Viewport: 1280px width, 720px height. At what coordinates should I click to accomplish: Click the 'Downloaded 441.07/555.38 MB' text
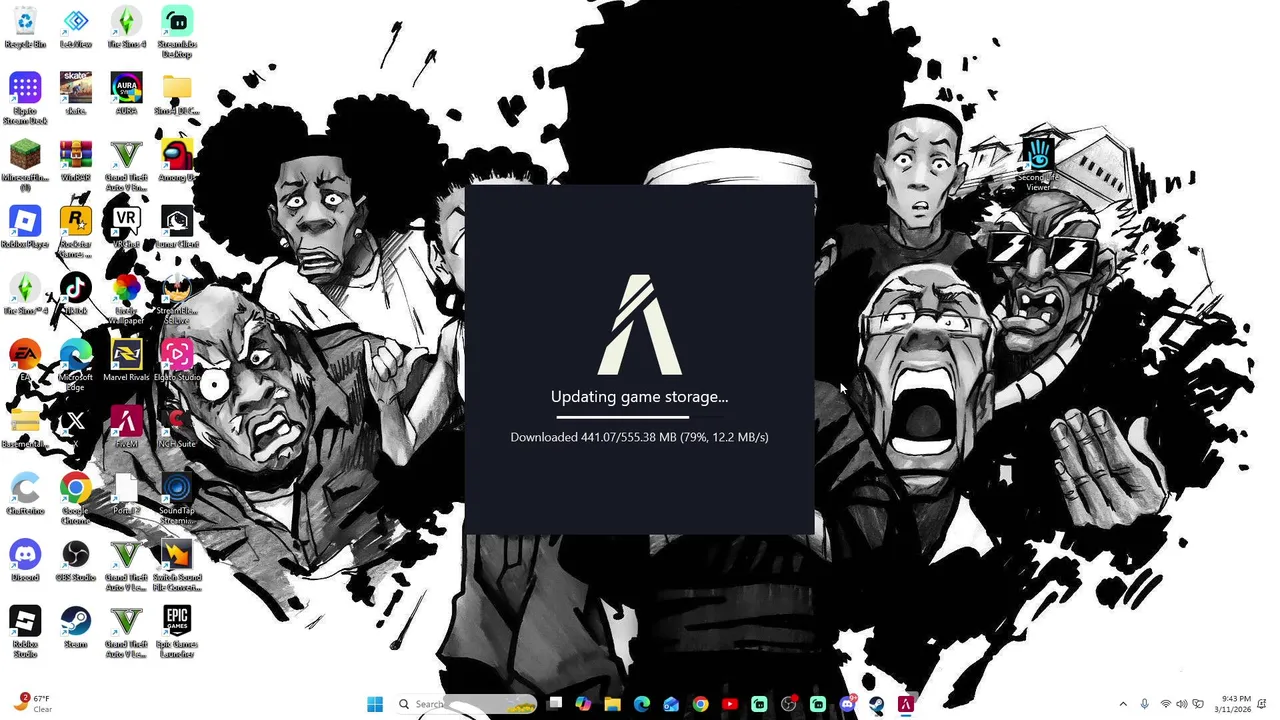[594, 437]
